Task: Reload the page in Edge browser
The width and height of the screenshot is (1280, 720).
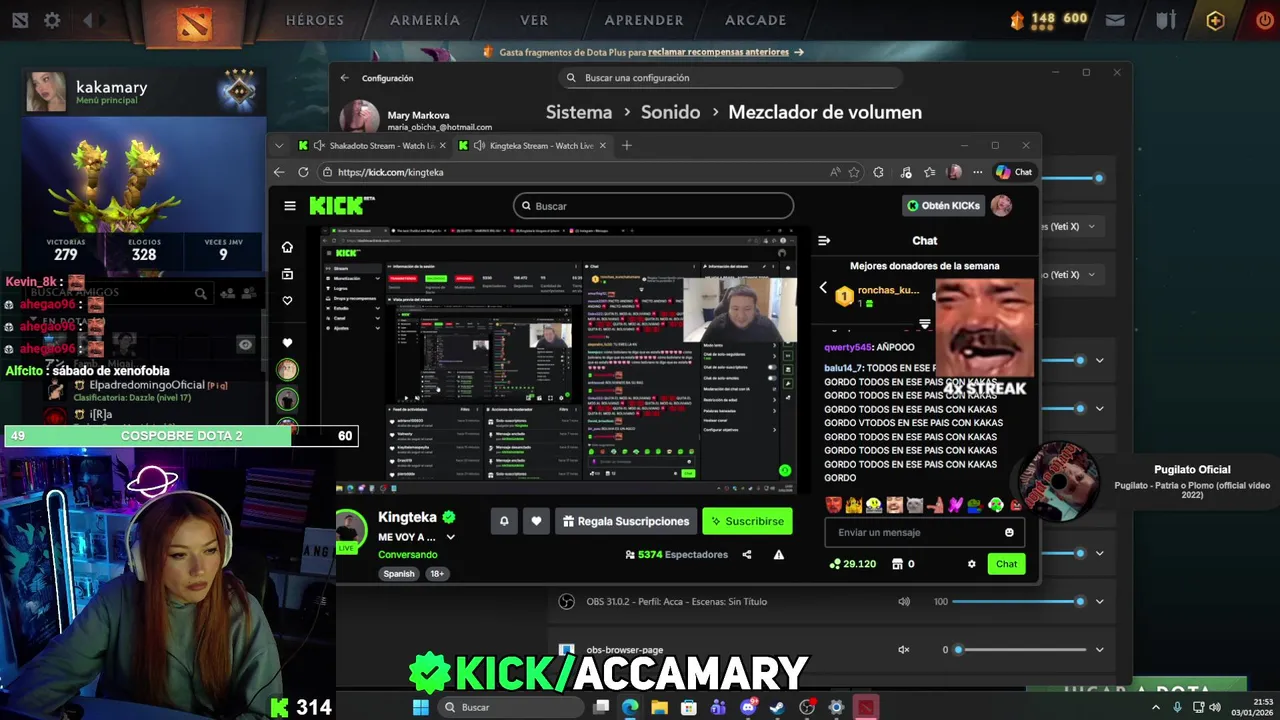Action: pyautogui.click(x=303, y=172)
